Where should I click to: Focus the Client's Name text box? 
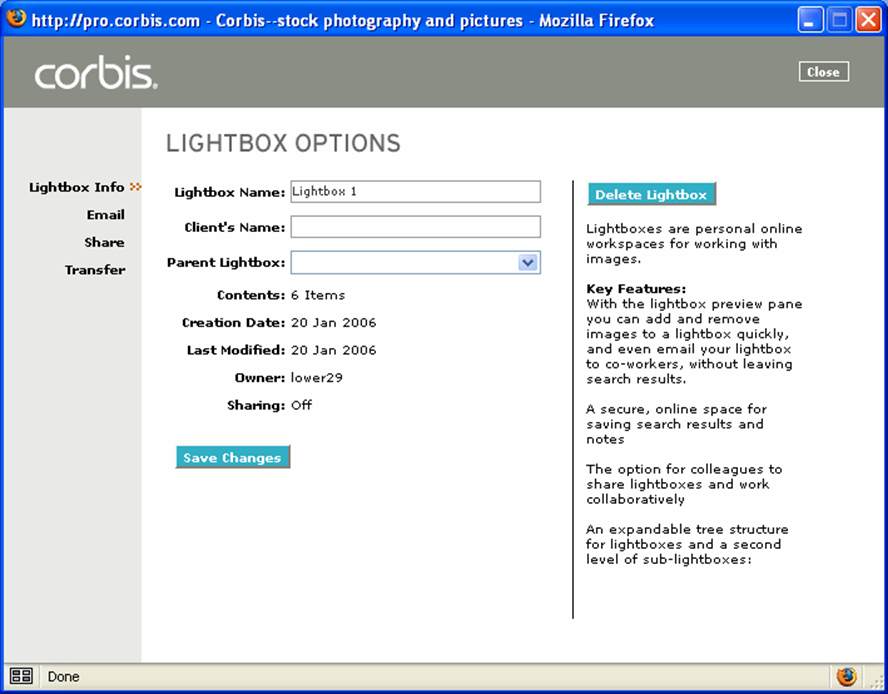click(415, 227)
